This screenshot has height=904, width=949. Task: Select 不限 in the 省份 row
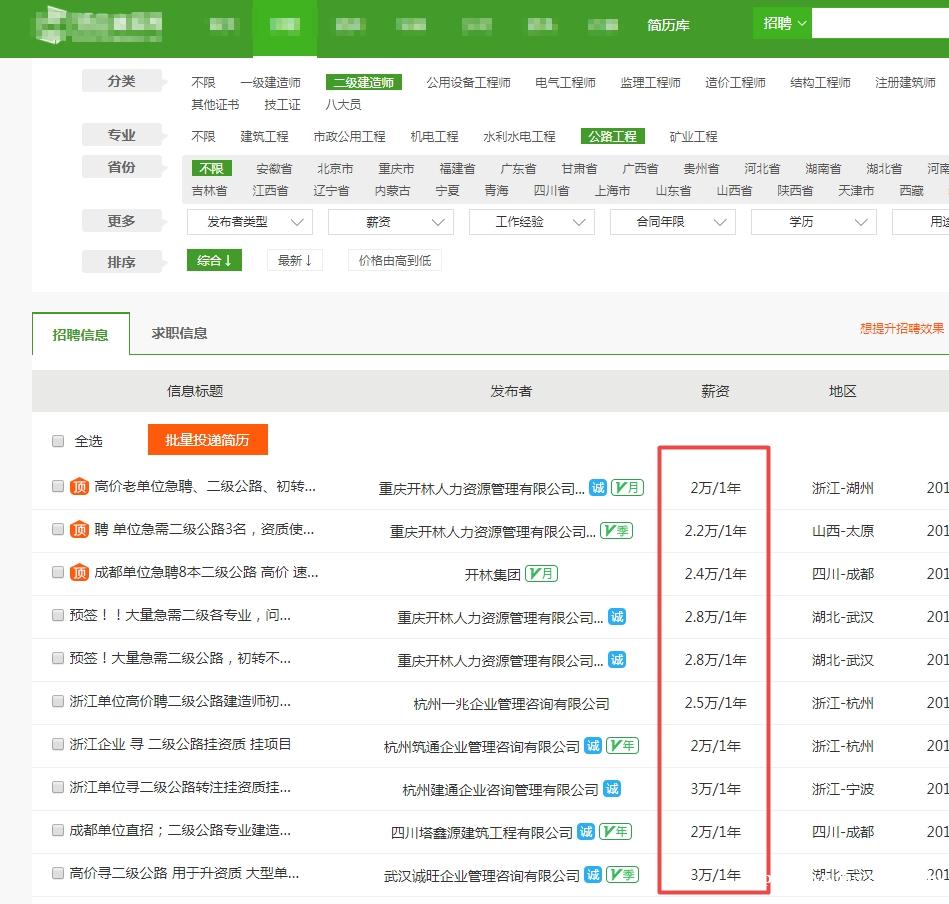[211, 168]
